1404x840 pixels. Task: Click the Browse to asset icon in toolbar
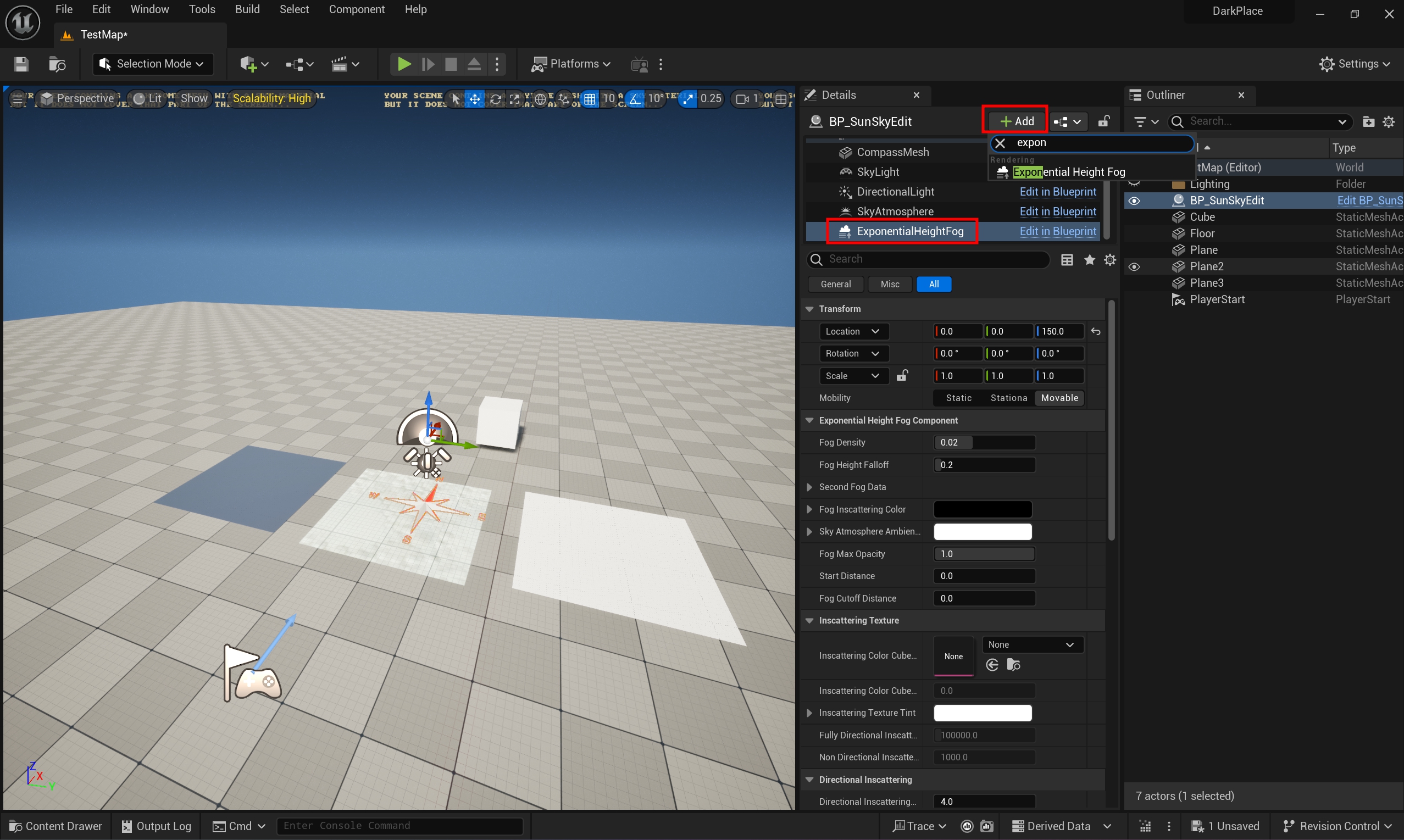pos(57,64)
